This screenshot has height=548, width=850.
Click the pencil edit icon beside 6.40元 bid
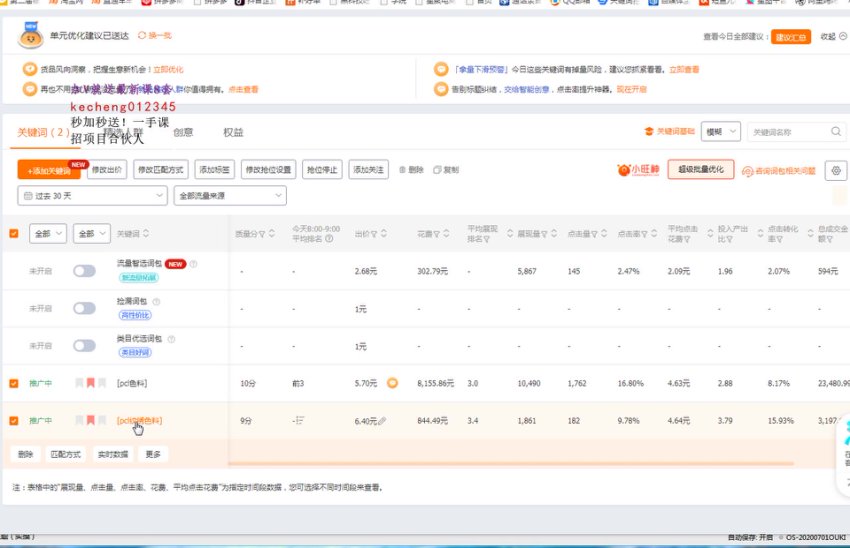coord(382,421)
